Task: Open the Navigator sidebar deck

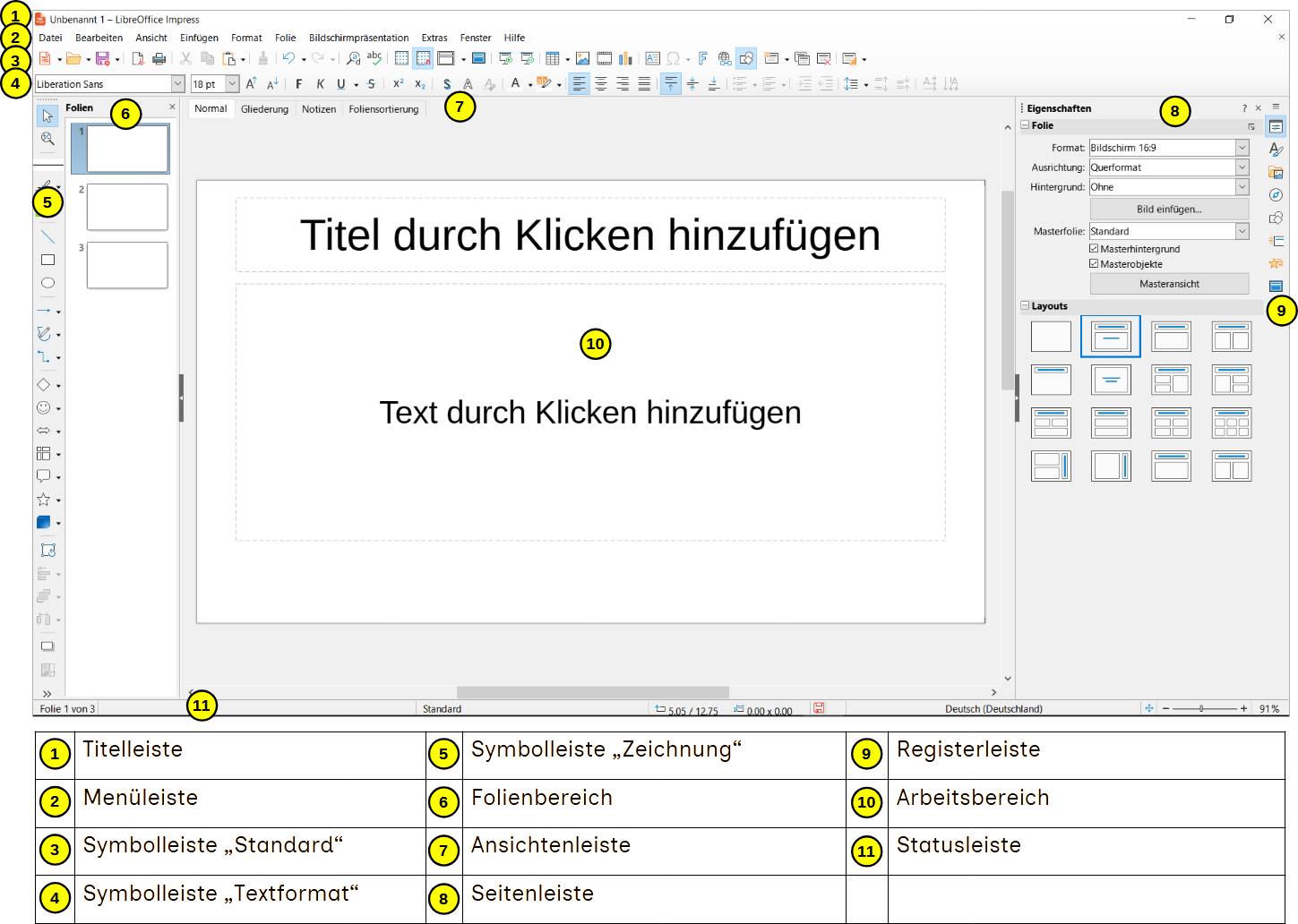Action: (1276, 195)
